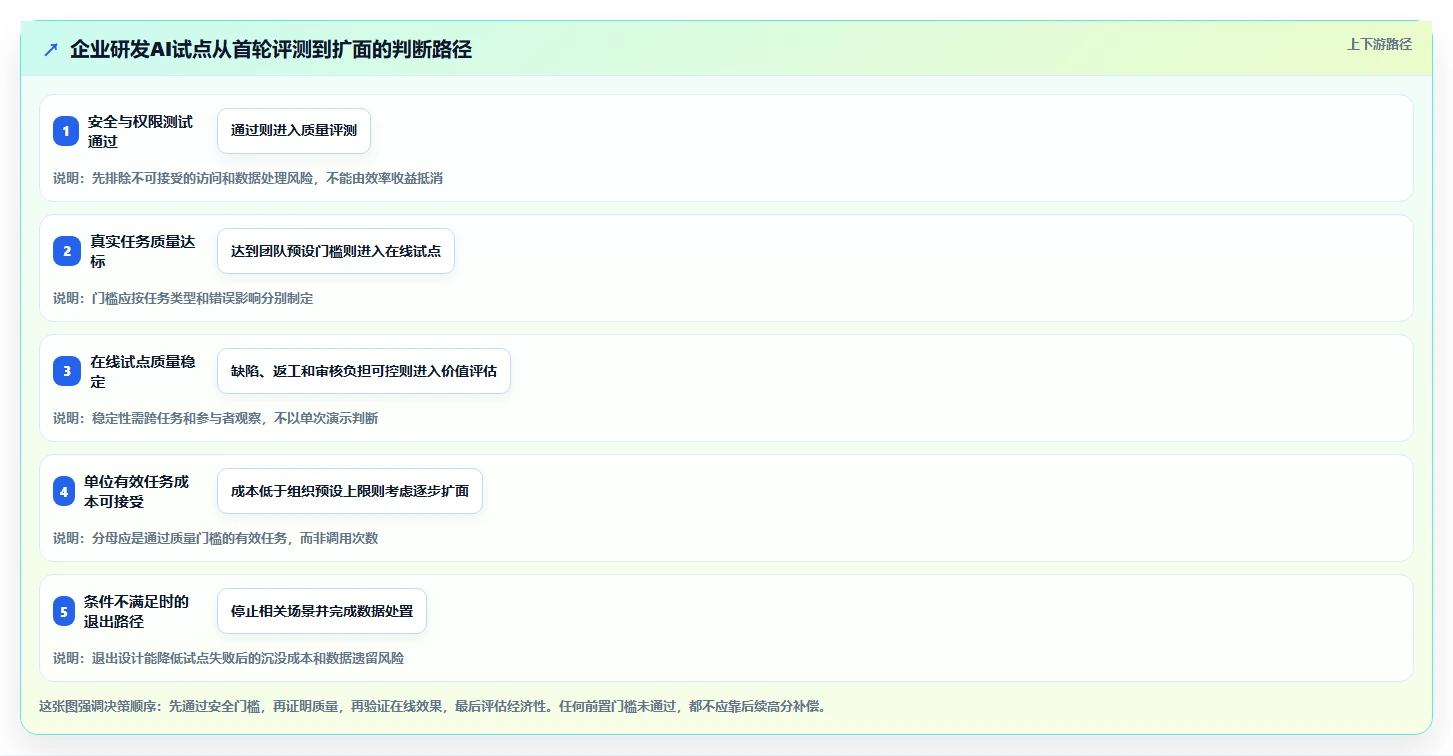The height and width of the screenshot is (756, 1453).
Task: Click the note 退出设计能降低试点失败后的沉没成本
Action: [x=229, y=658]
